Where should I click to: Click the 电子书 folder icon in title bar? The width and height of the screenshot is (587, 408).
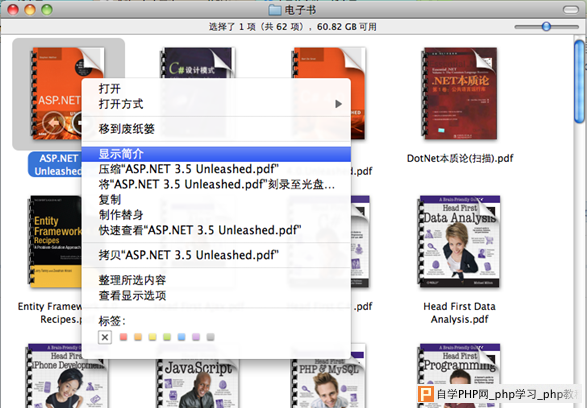(275, 10)
